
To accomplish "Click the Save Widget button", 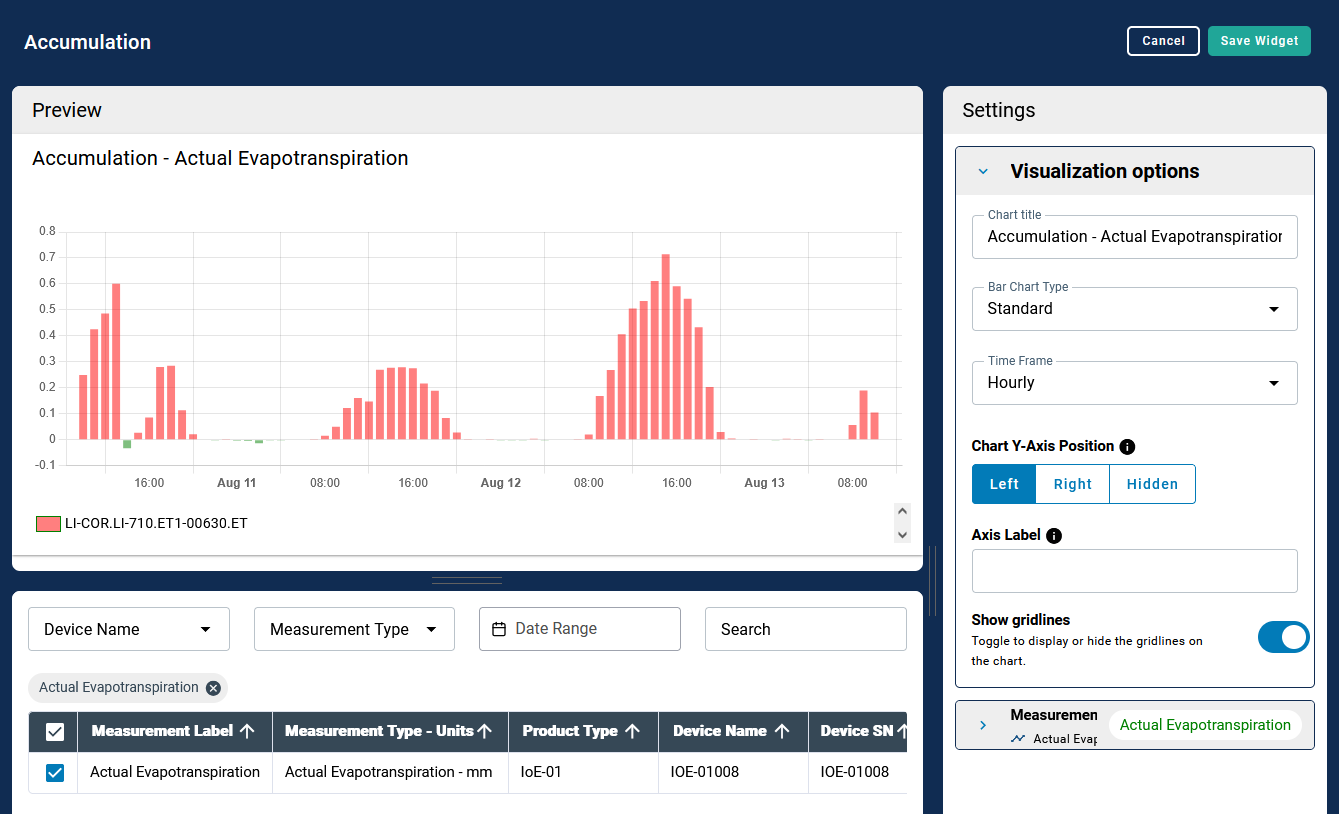I will [1258, 41].
